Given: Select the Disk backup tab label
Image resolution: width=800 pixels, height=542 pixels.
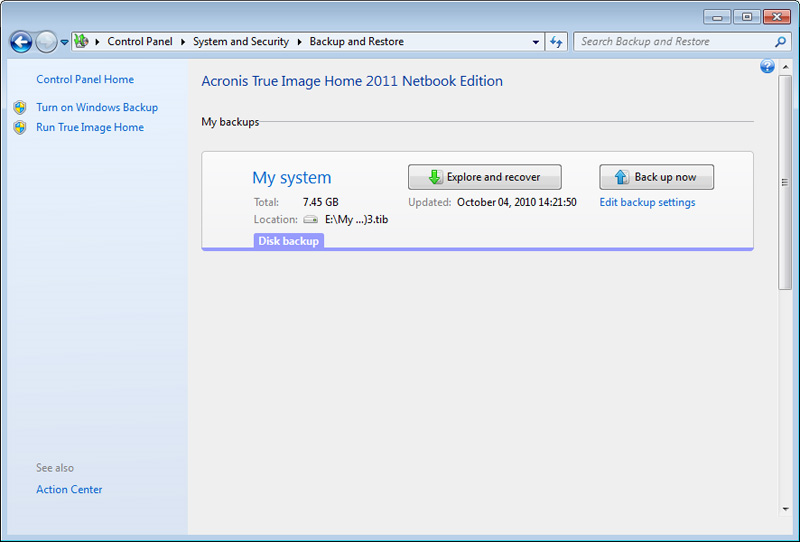Looking at the screenshot, I should (x=289, y=241).
